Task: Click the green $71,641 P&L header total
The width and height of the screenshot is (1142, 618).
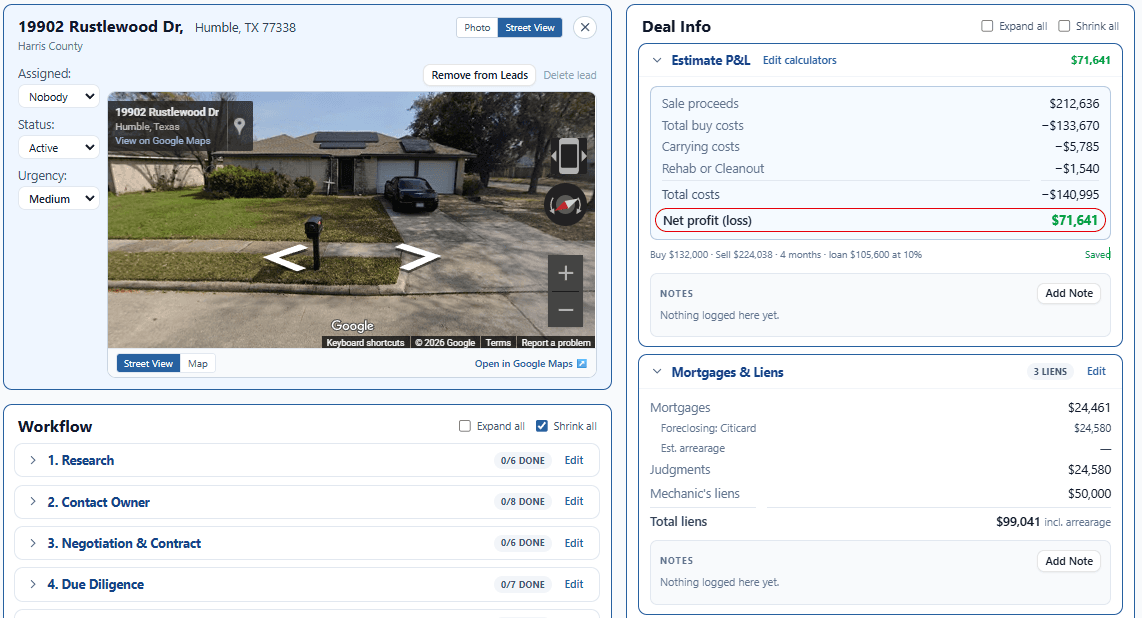Action: (x=1090, y=60)
